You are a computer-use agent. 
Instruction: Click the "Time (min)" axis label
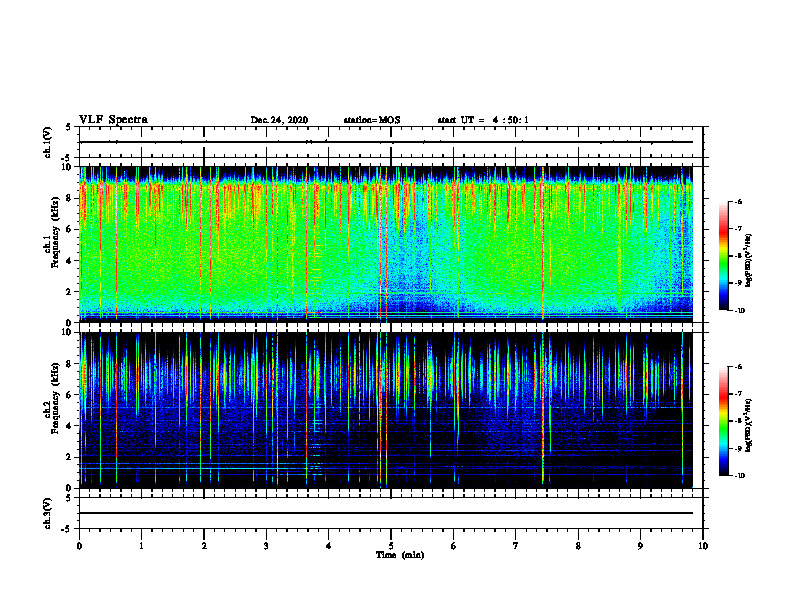pyautogui.click(x=400, y=555)
